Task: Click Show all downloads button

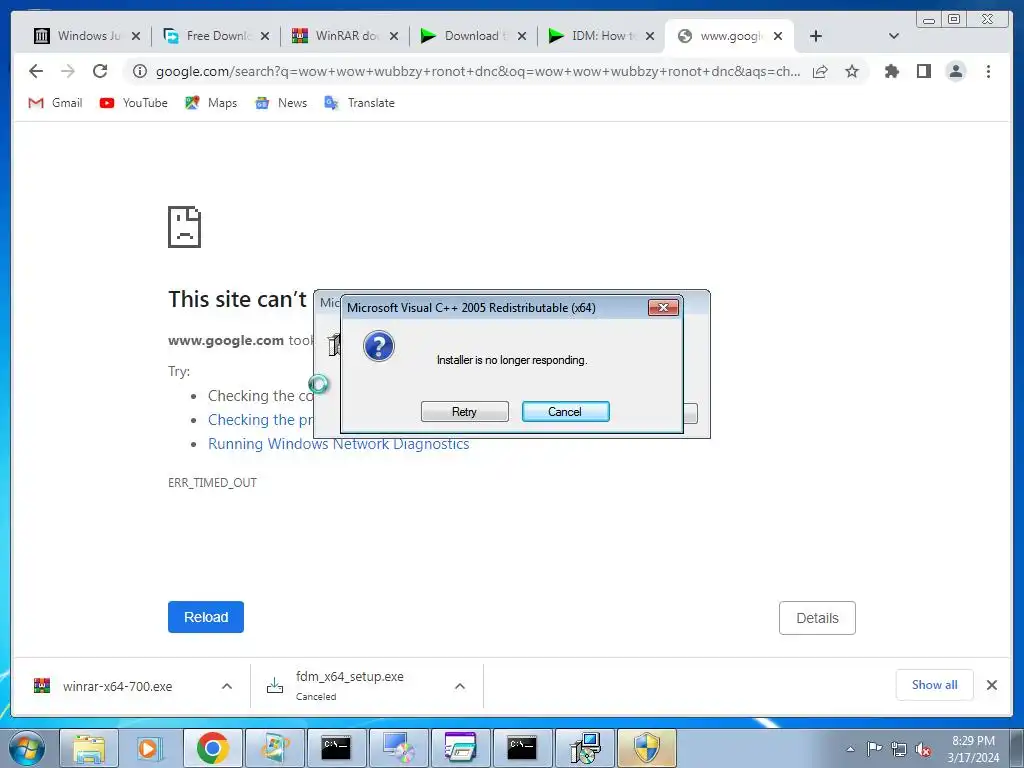Action: [x=935, y=684]
